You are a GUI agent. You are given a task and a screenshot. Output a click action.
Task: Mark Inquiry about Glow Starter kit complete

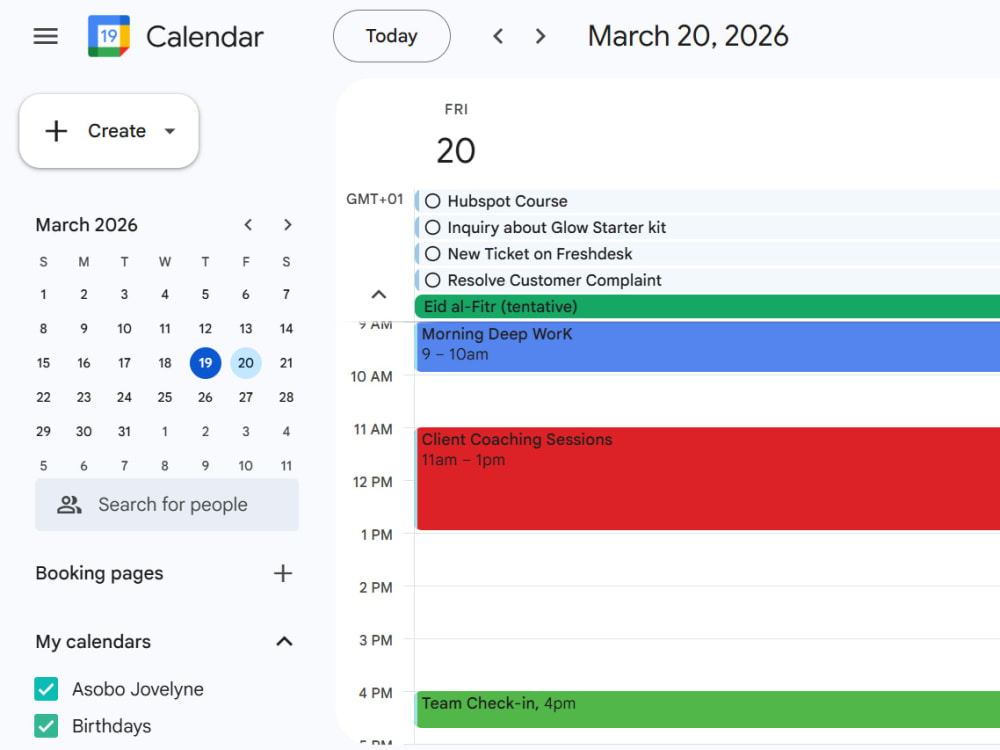tap(432, 228)
